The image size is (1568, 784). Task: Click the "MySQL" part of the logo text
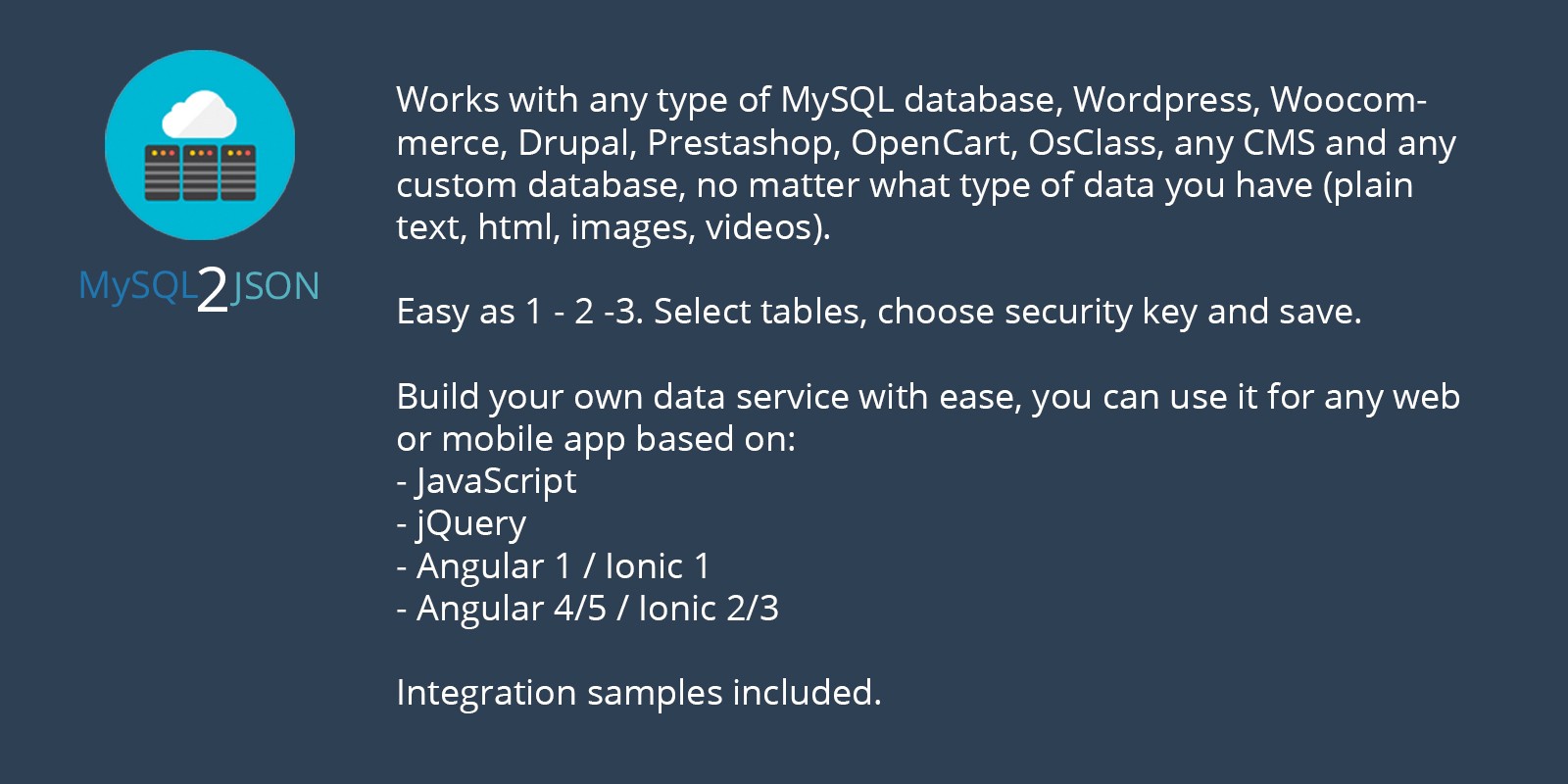(137, 286)
